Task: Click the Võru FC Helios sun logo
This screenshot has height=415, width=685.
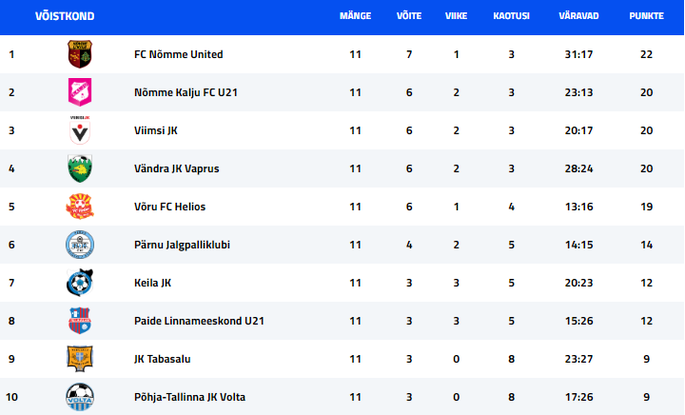Action: (x=80, y=206)
